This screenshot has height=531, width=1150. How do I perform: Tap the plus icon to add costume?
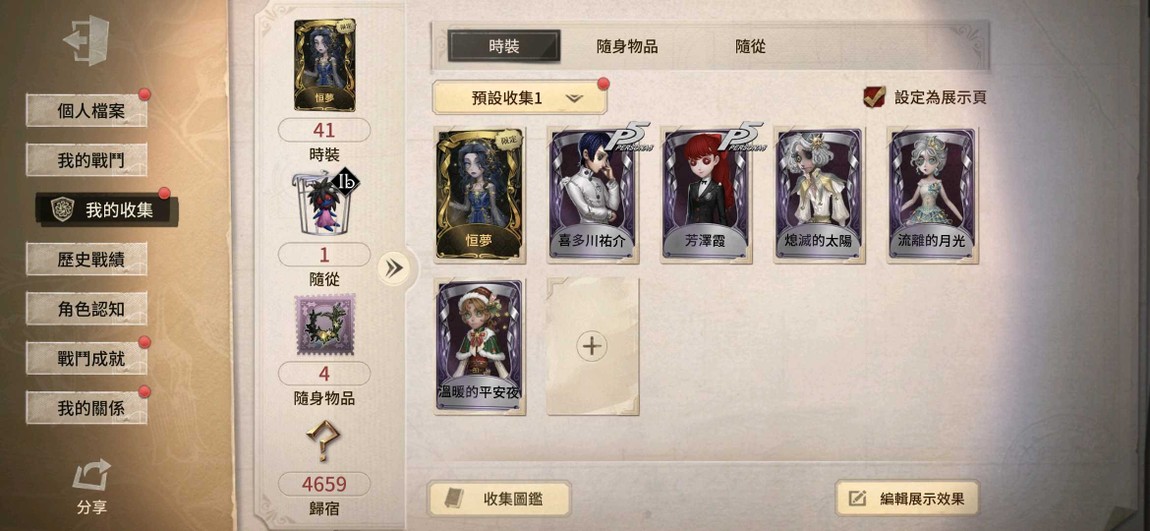coord(592,345)
